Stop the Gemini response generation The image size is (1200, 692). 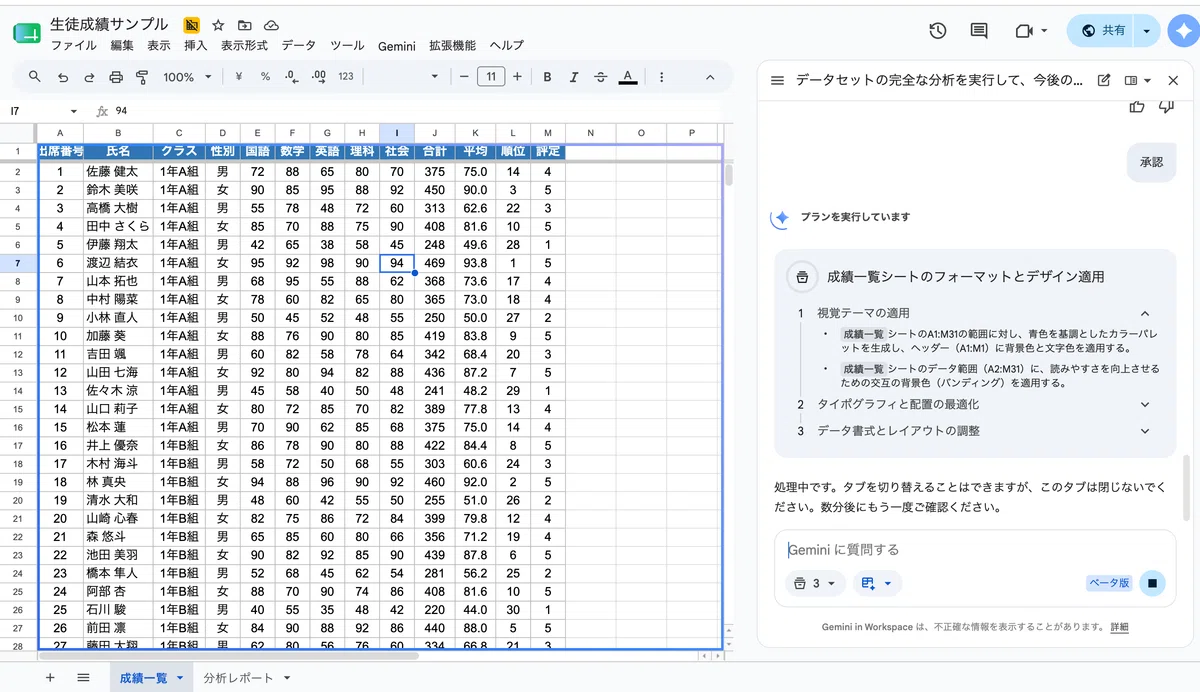pos(1152,583)
